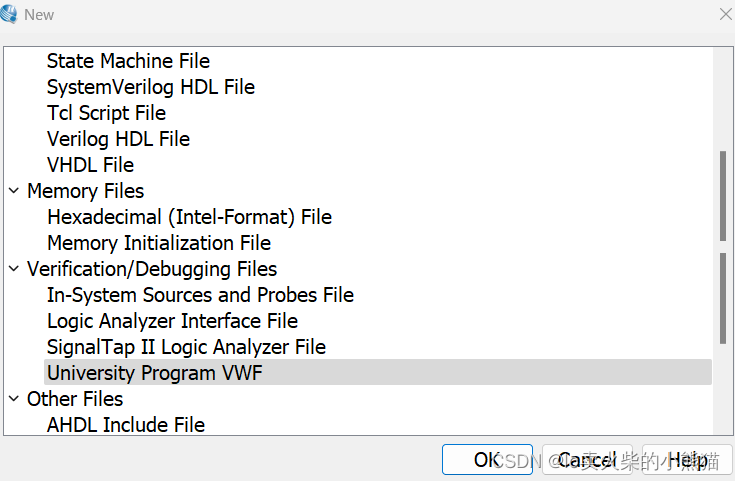The width and height of the screenshot is (735, 481).
Task: Collapse the Verification/Debugging Files category
Action: point(14,269)
